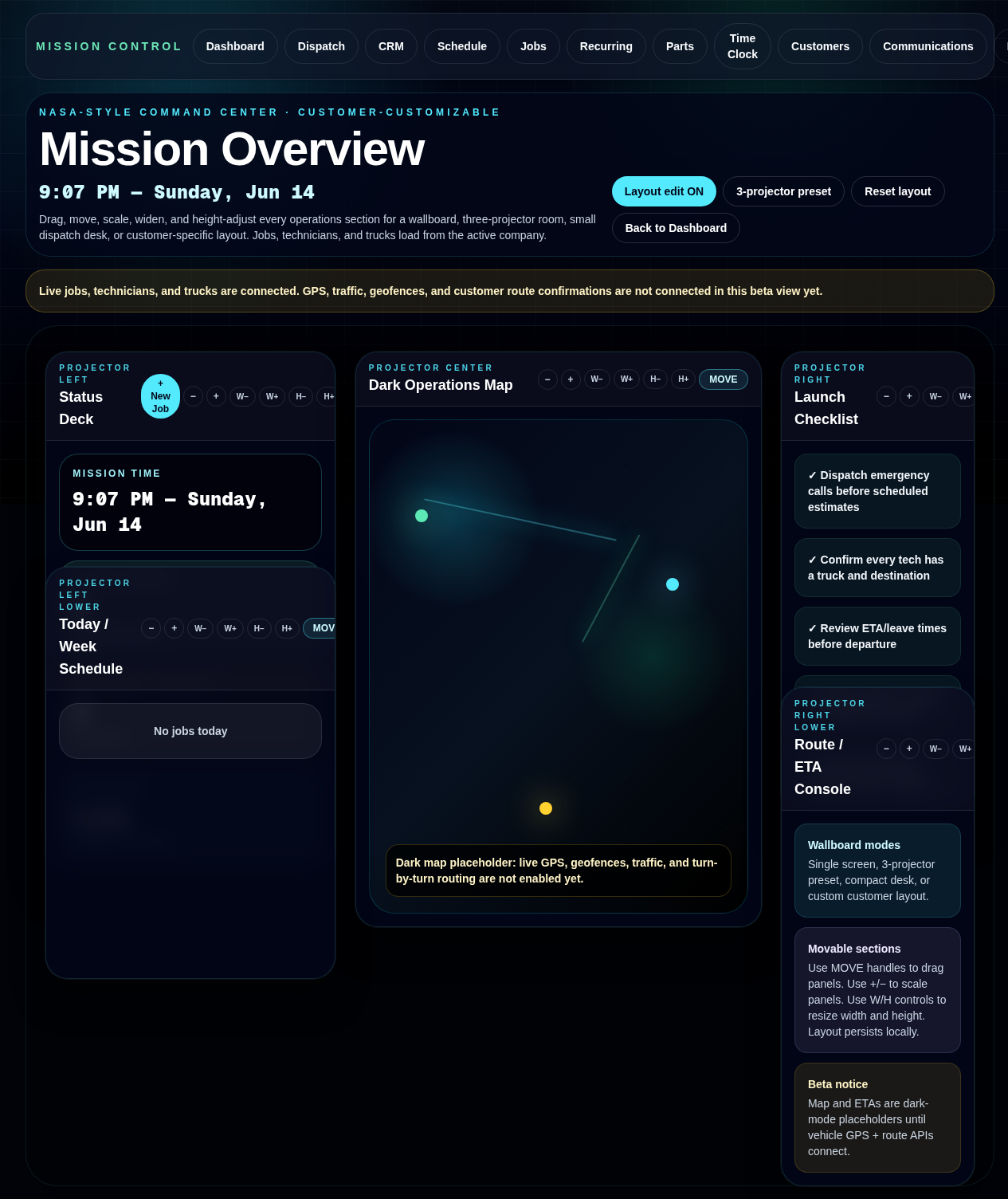Click Review ETA/leave times checklist item
The image size is (1008, 1199).
pos(877,636)
